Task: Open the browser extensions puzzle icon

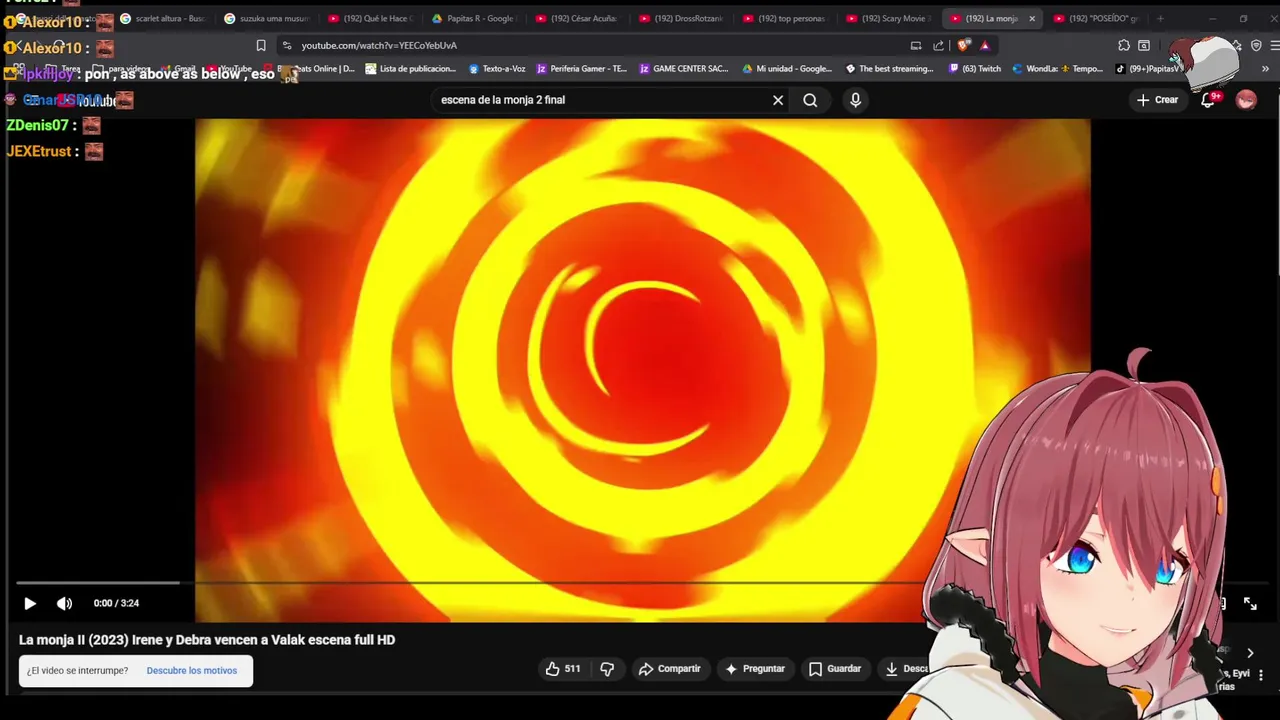Action: coord(1124,45)
